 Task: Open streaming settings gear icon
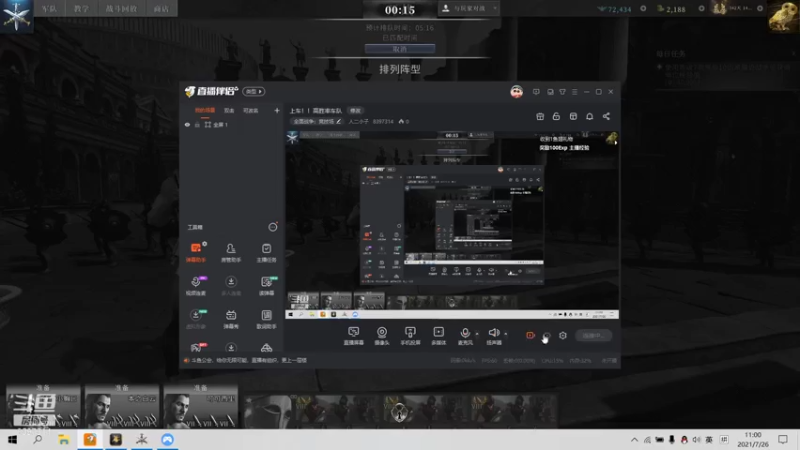563,335
